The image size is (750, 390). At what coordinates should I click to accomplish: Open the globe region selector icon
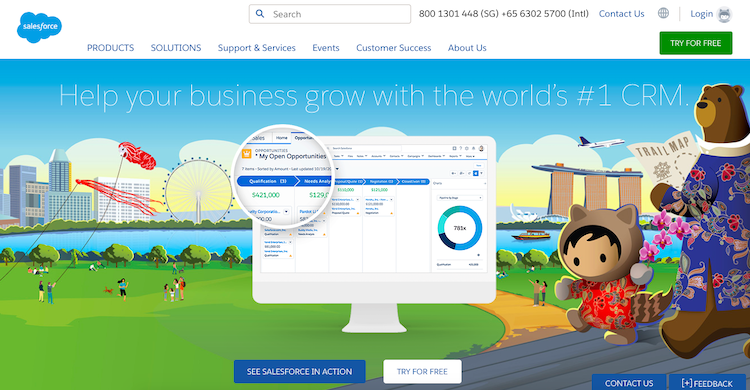coord(663,13)
